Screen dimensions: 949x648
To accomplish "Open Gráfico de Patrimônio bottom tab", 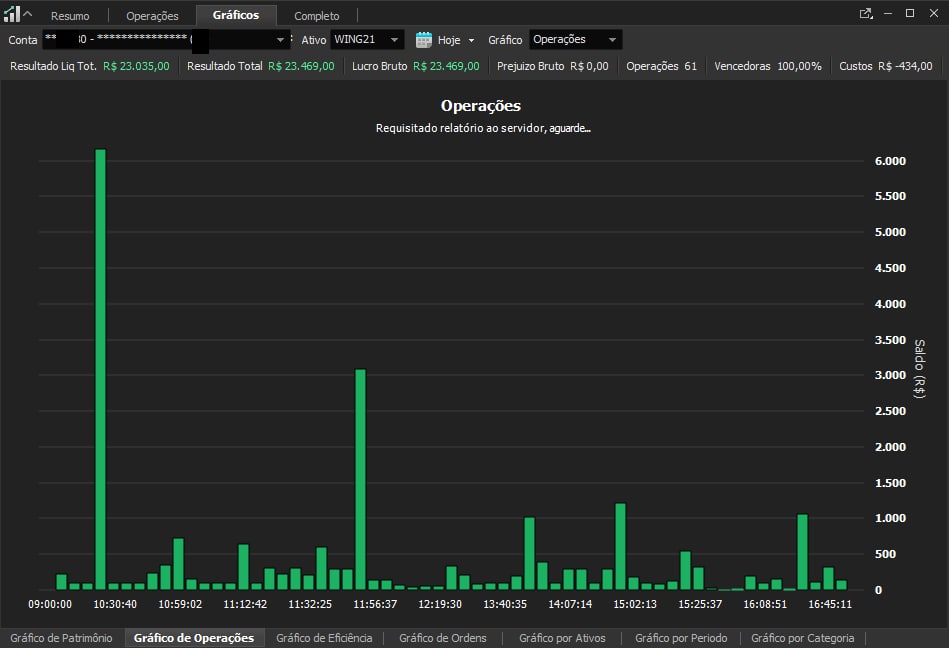I will [61, 638].
